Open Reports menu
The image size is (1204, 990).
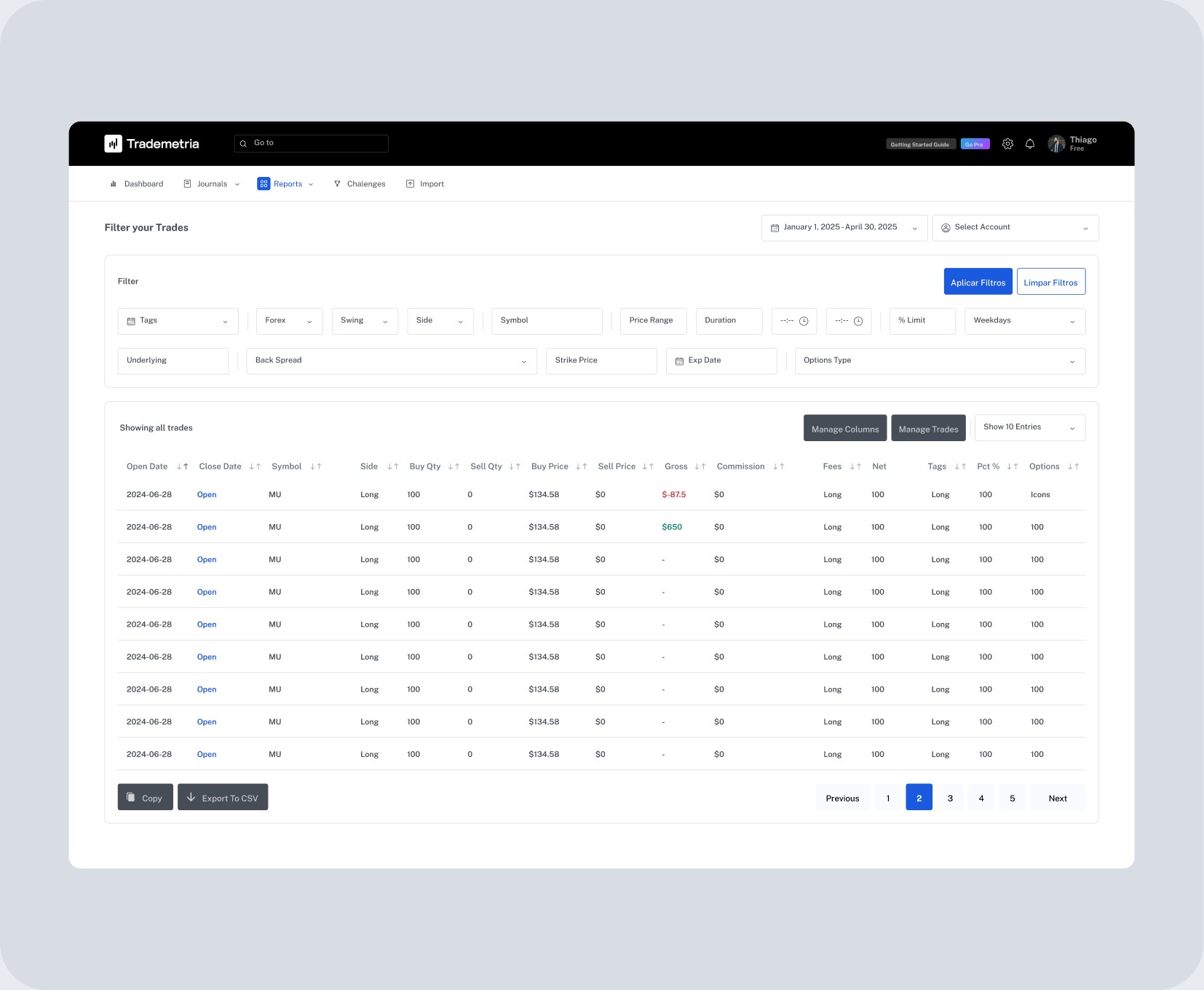tap(285, 184)
